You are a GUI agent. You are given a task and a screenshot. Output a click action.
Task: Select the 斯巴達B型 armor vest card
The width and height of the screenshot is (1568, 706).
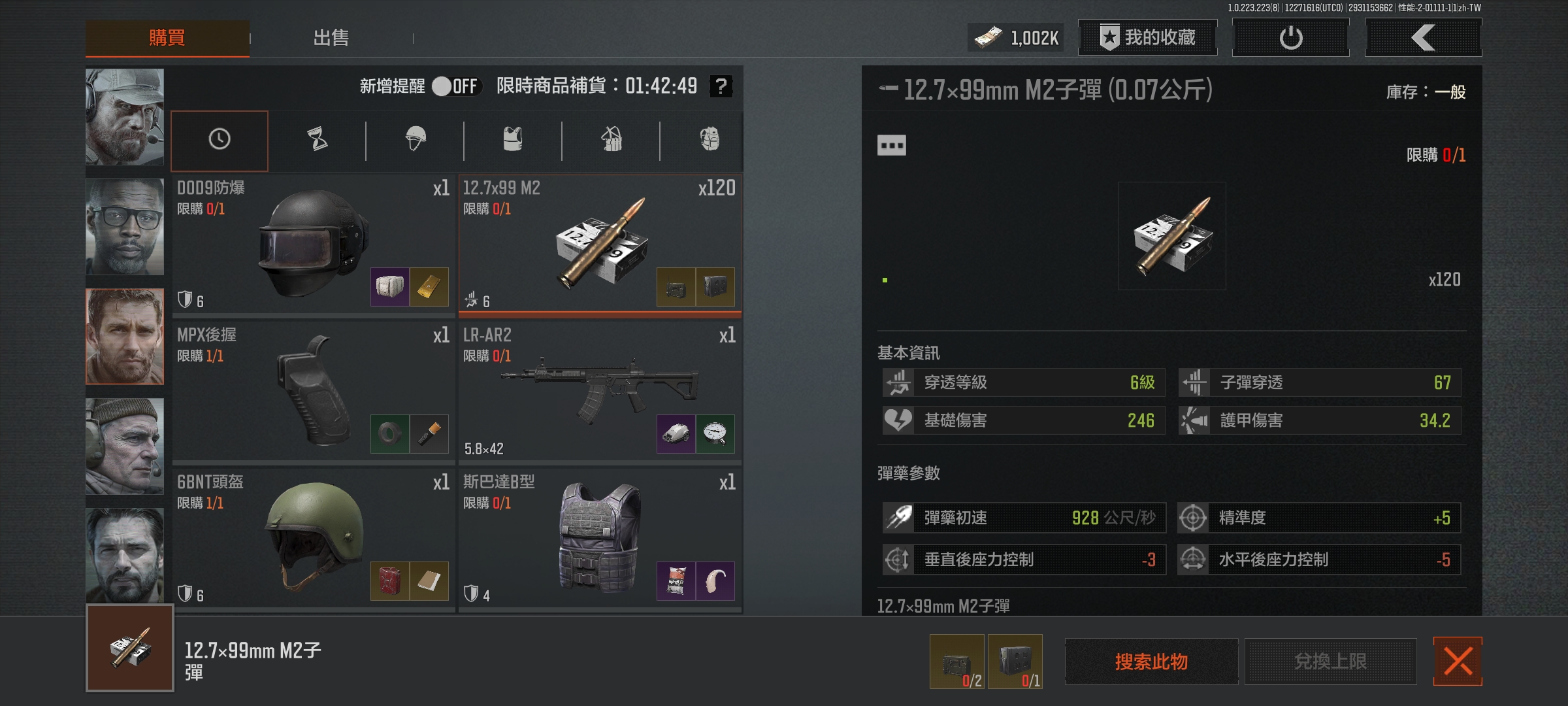600,539
